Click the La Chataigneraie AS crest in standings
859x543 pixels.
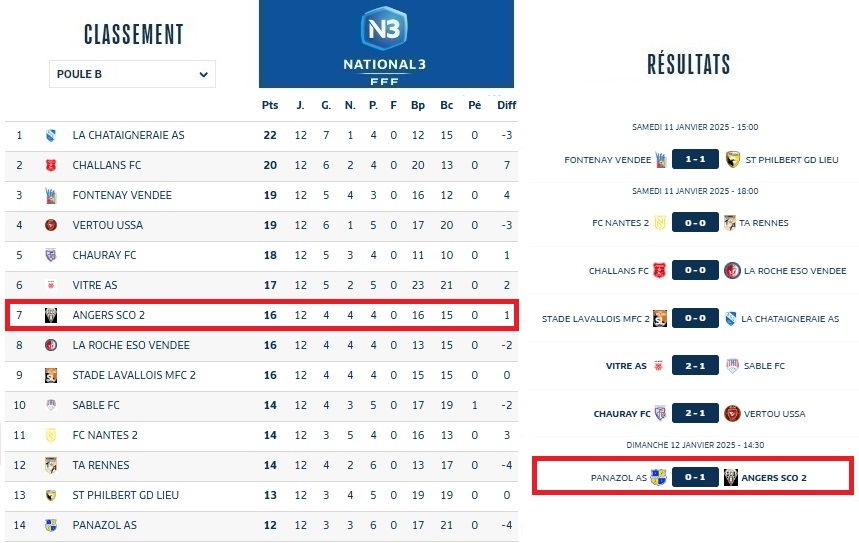(x=50, y=135)
